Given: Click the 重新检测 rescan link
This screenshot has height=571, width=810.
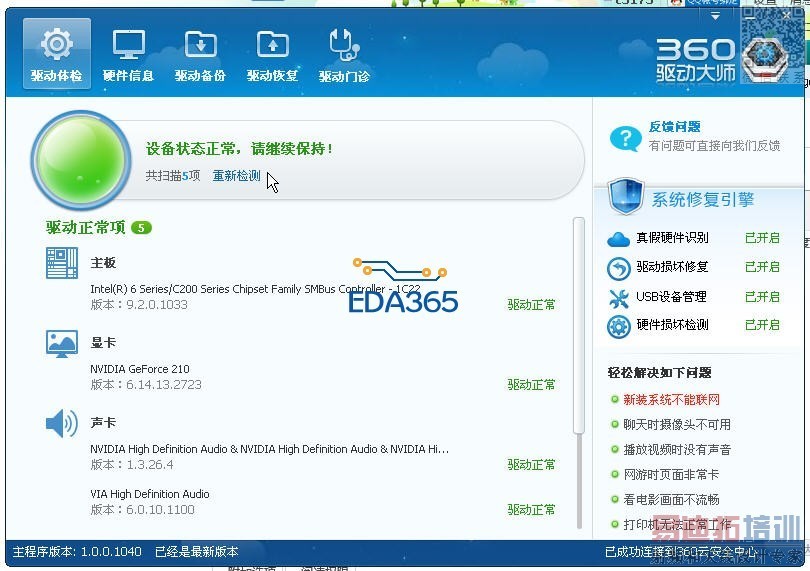Looking at the screenshot, I should [236, 176].
